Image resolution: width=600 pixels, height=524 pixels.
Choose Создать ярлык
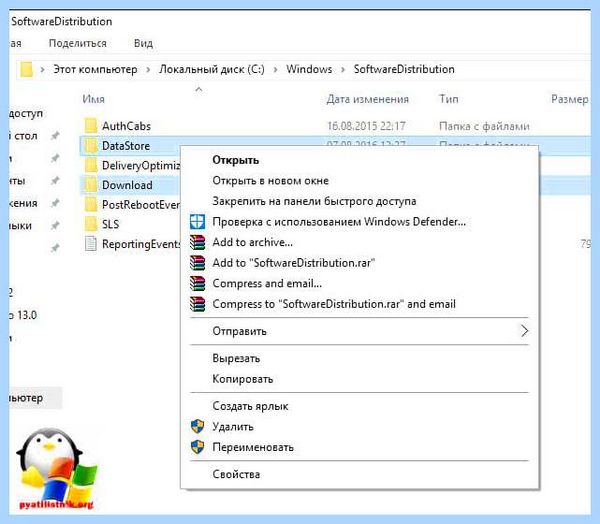tap(250, 406)
